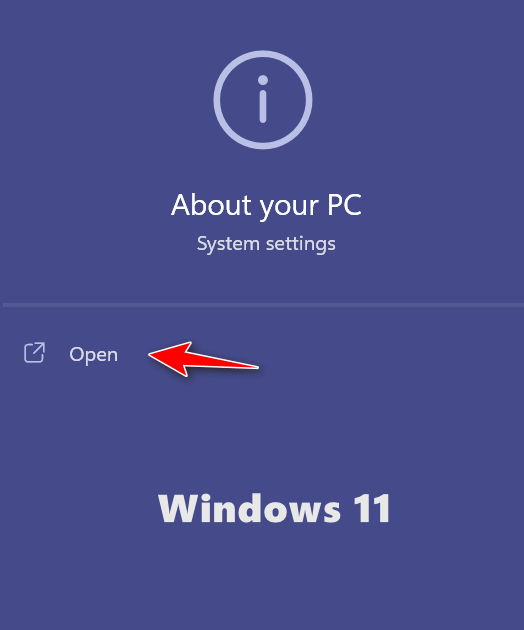524x630 pixels.
Task: Click the word System in subtitle
Action: click(x=228, y=244)
